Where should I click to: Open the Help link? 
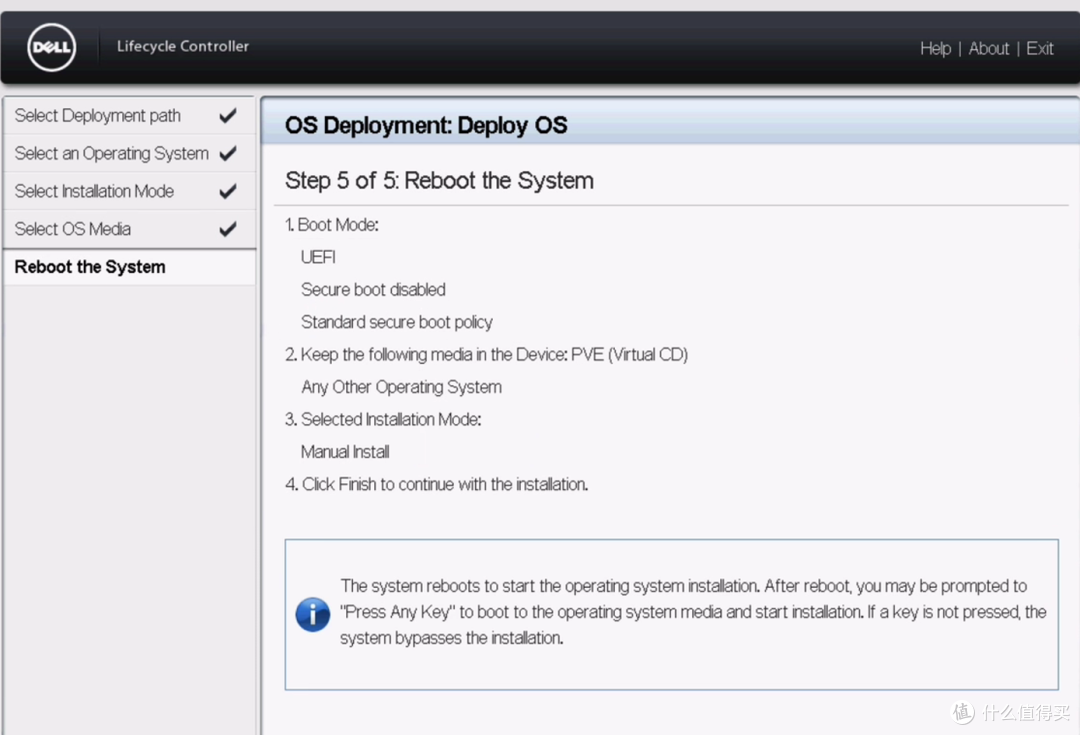[935, 48]
